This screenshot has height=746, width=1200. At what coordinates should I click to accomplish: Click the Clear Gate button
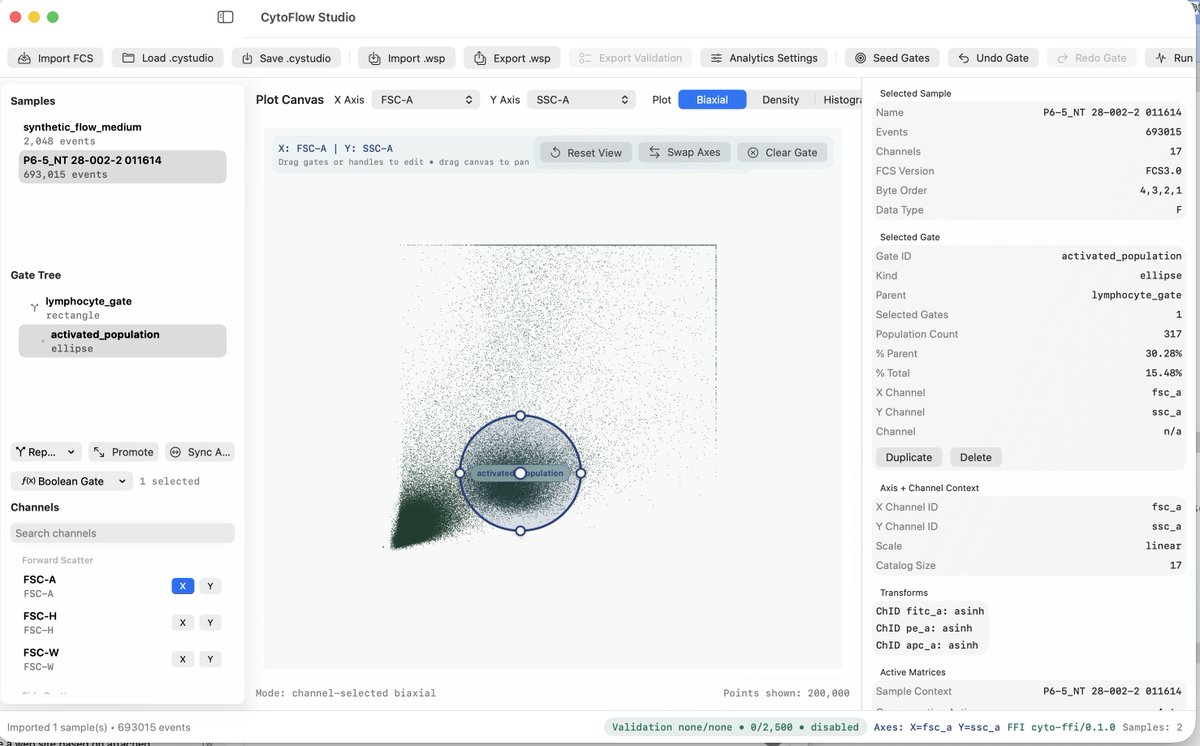click(x=782, y=153)
